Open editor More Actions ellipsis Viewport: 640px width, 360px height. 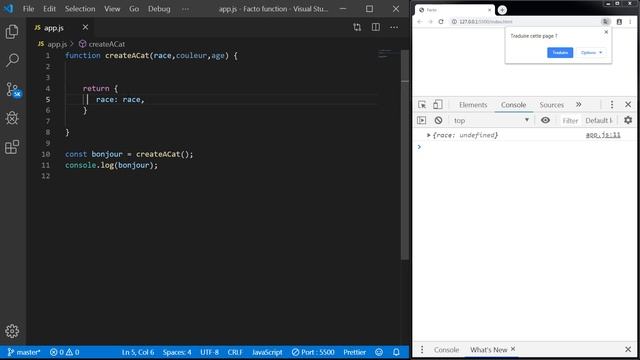[394, 27]
